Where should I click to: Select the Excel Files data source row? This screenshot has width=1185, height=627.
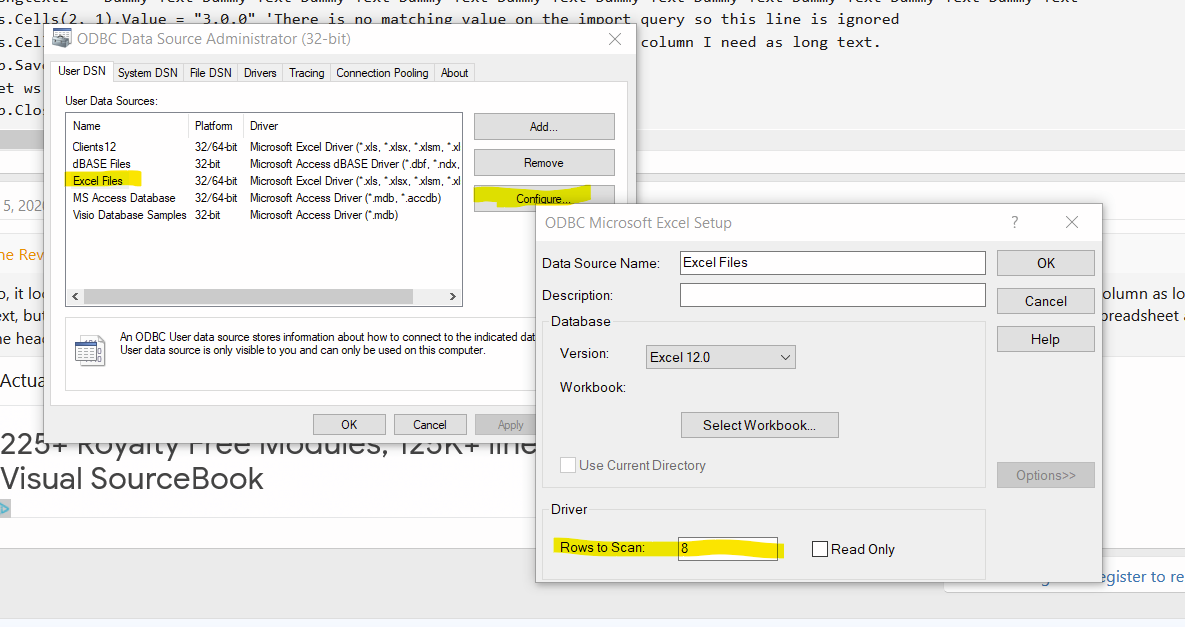coord(265,181)
